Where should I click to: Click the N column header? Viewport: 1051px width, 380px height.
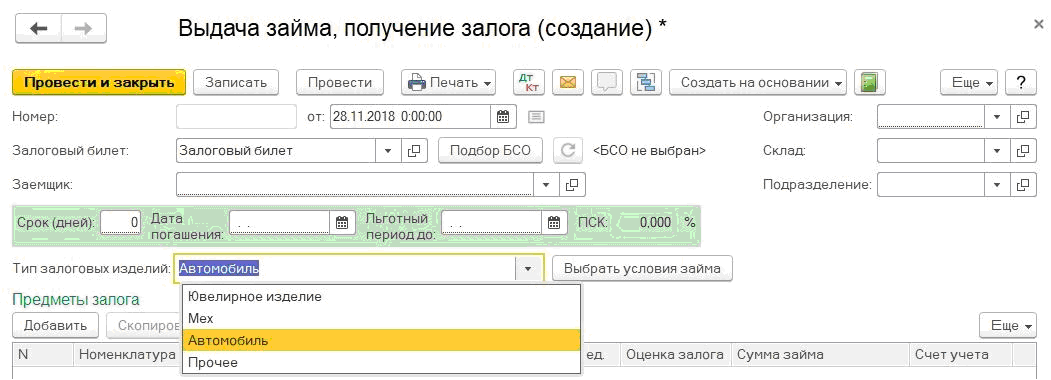42,355
